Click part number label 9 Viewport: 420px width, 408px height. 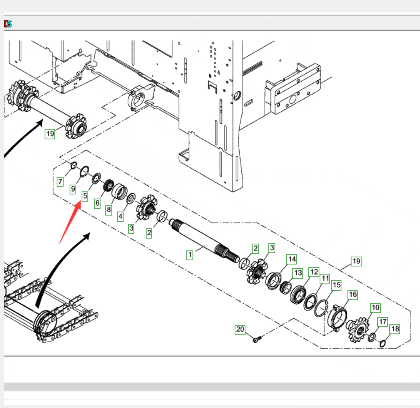pyautogui.click(x=73, y=189)
